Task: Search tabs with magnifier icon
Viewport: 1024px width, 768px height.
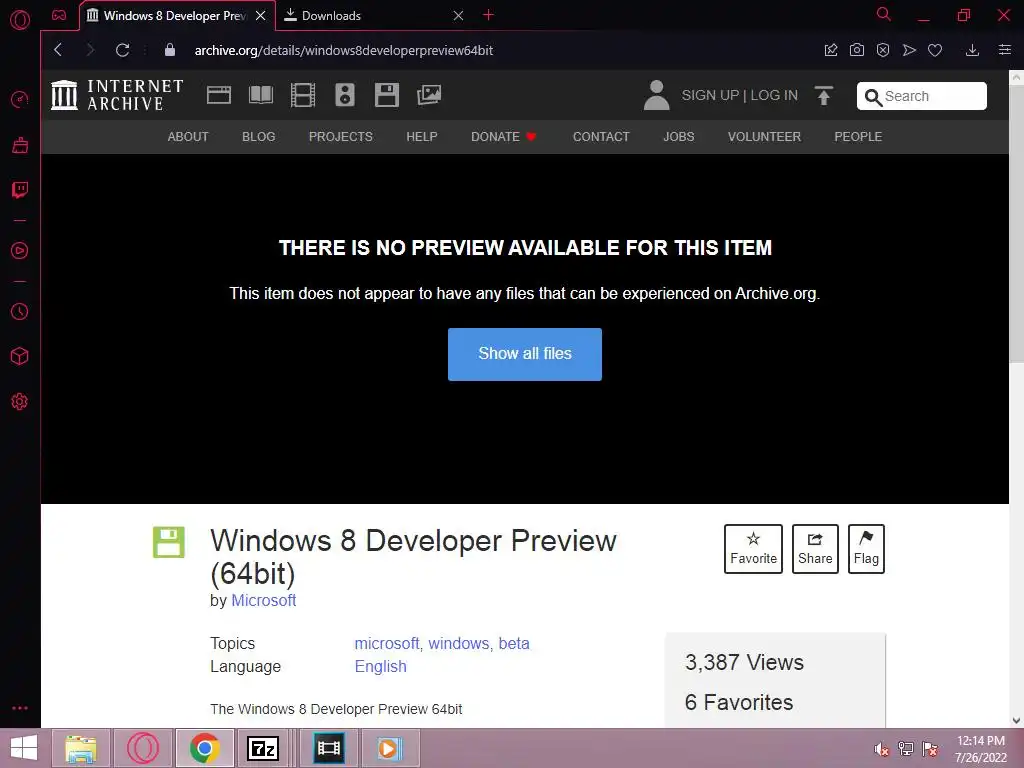Action: [x=884, y=14]
